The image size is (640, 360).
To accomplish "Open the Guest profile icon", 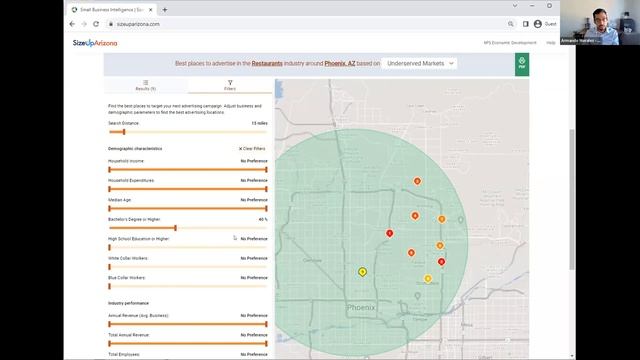I will click(x=538, y=24).
